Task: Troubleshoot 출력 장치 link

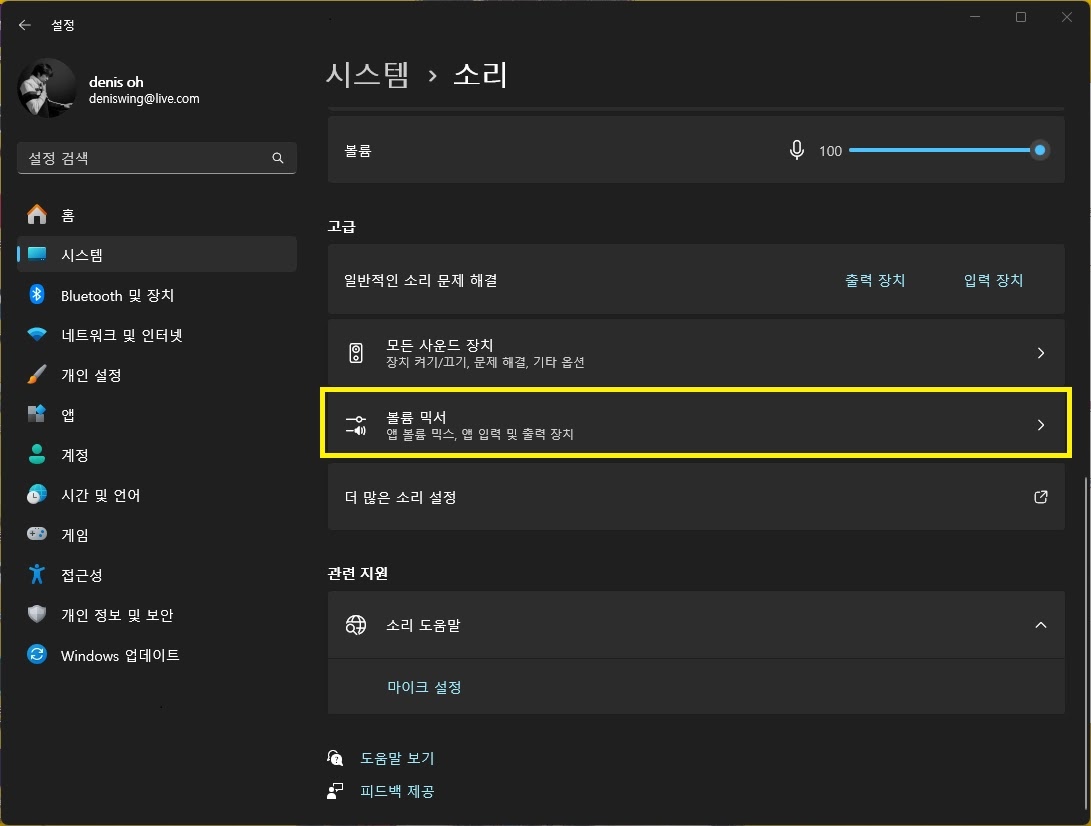Action: pos(875,280)
